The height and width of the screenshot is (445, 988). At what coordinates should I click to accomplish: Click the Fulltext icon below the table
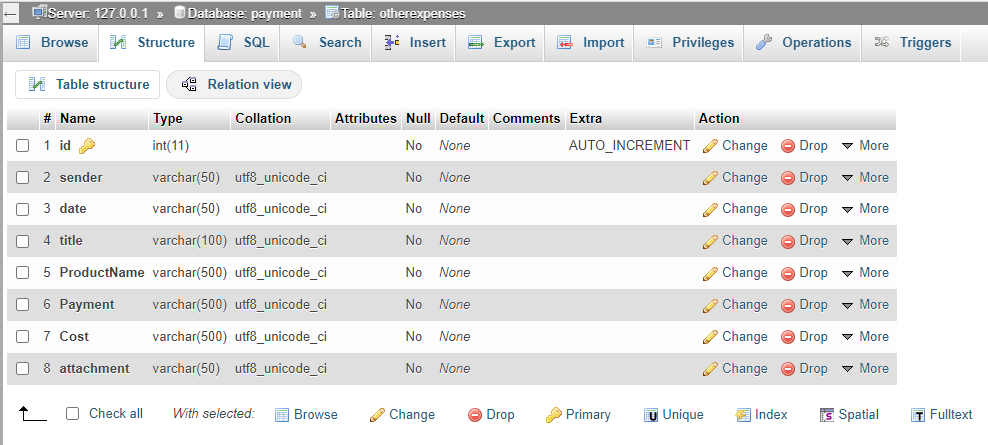[x=918, y=415]
